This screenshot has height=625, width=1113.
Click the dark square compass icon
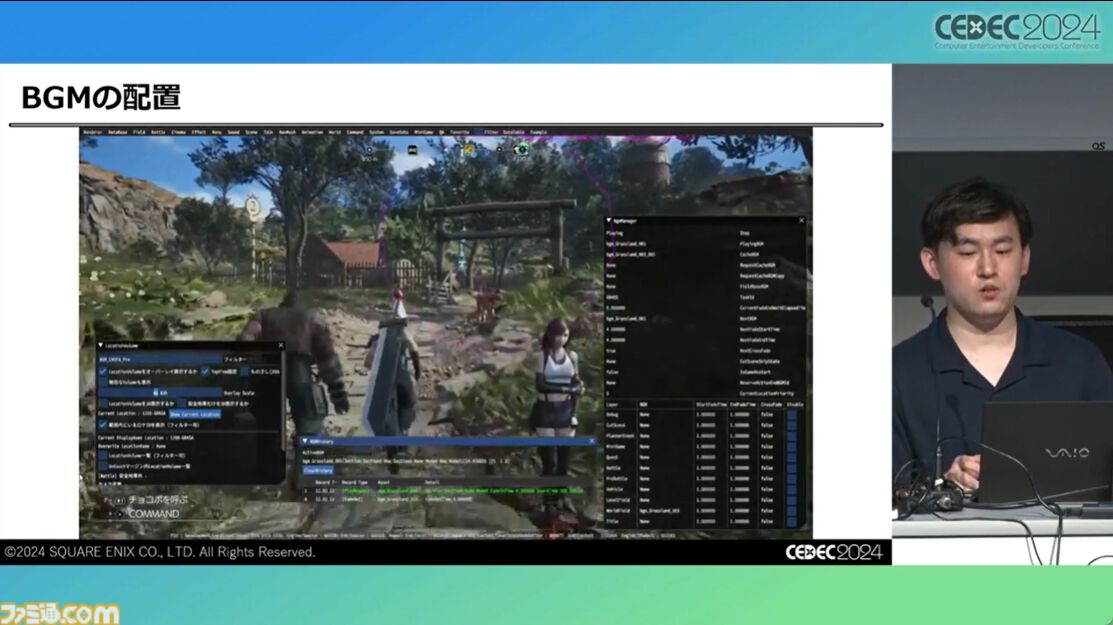coord(412,150)
